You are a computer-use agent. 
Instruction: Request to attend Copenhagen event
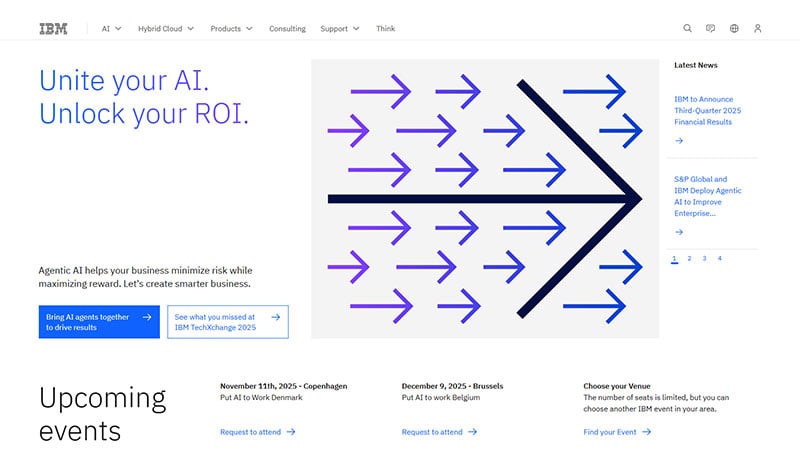(257, 432)
